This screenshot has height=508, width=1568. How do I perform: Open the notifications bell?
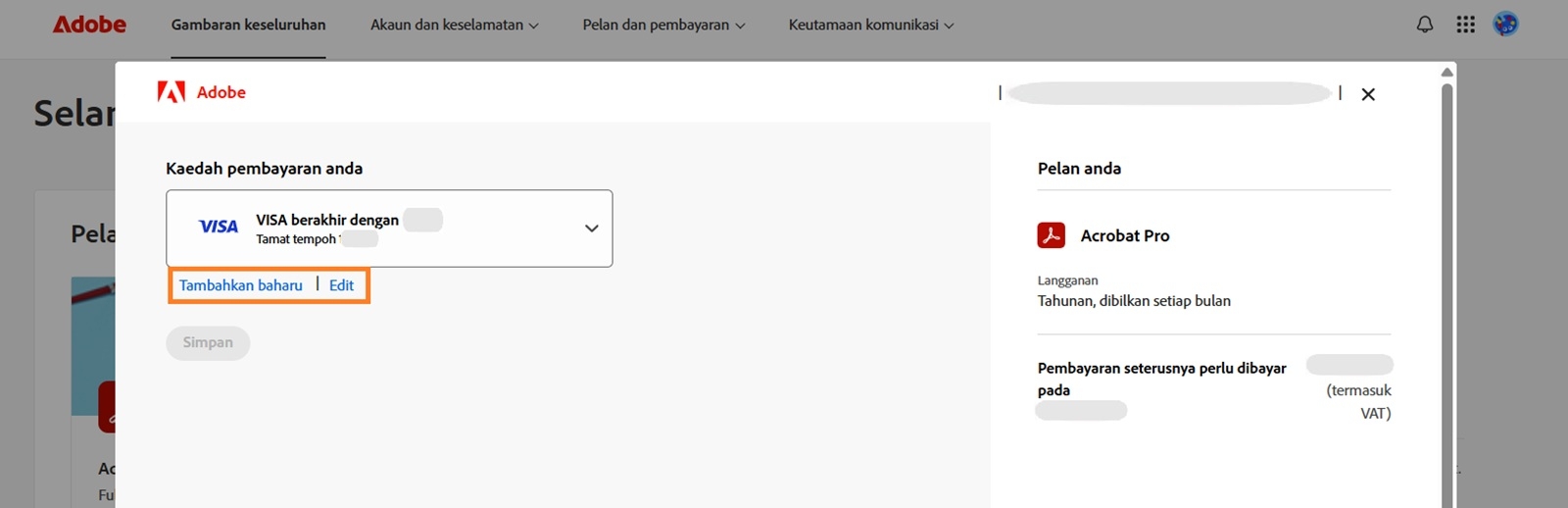pyautogui.click(x=1425, y=25)
